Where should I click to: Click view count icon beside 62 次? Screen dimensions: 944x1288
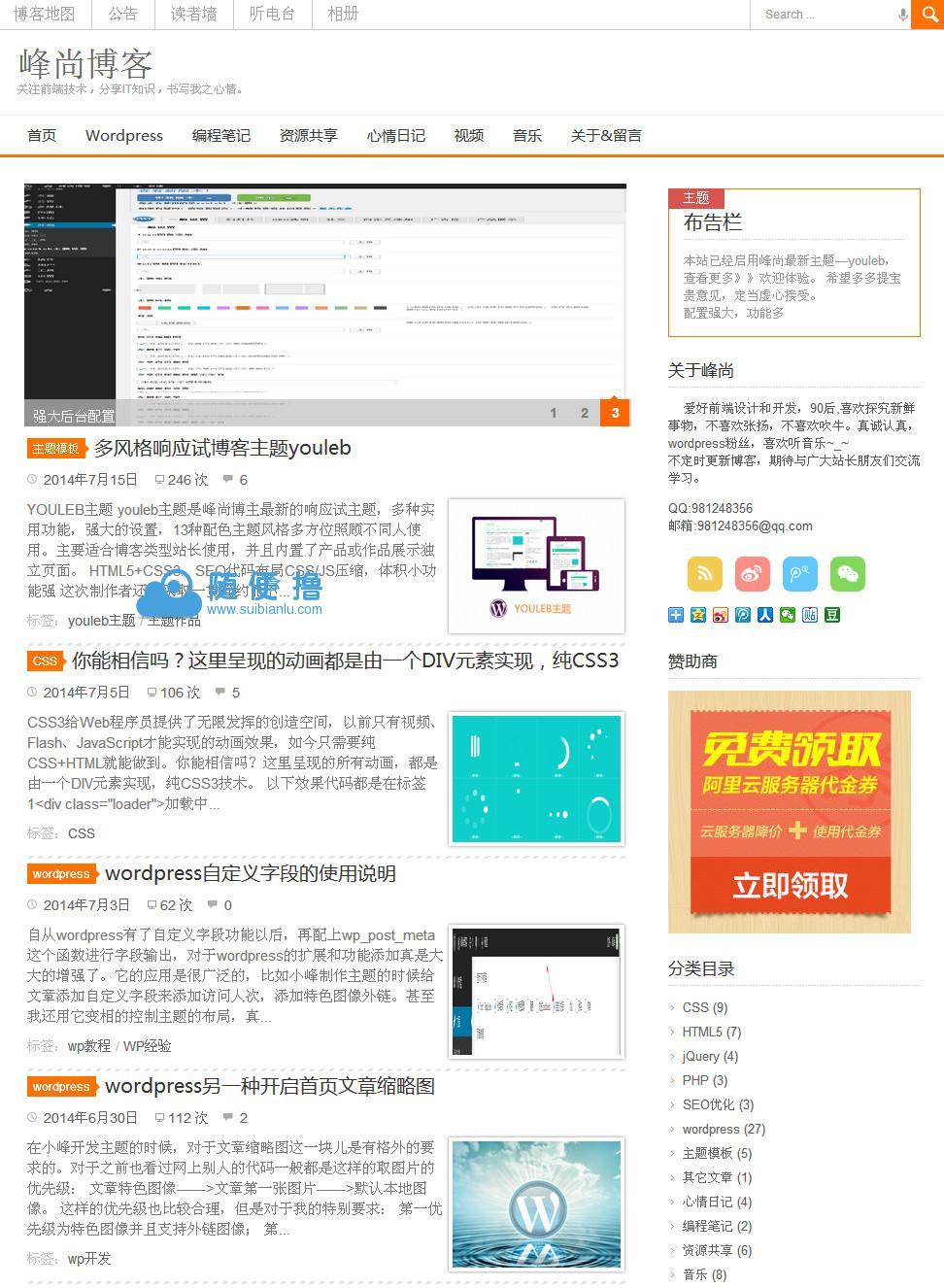tap(152, 904)
